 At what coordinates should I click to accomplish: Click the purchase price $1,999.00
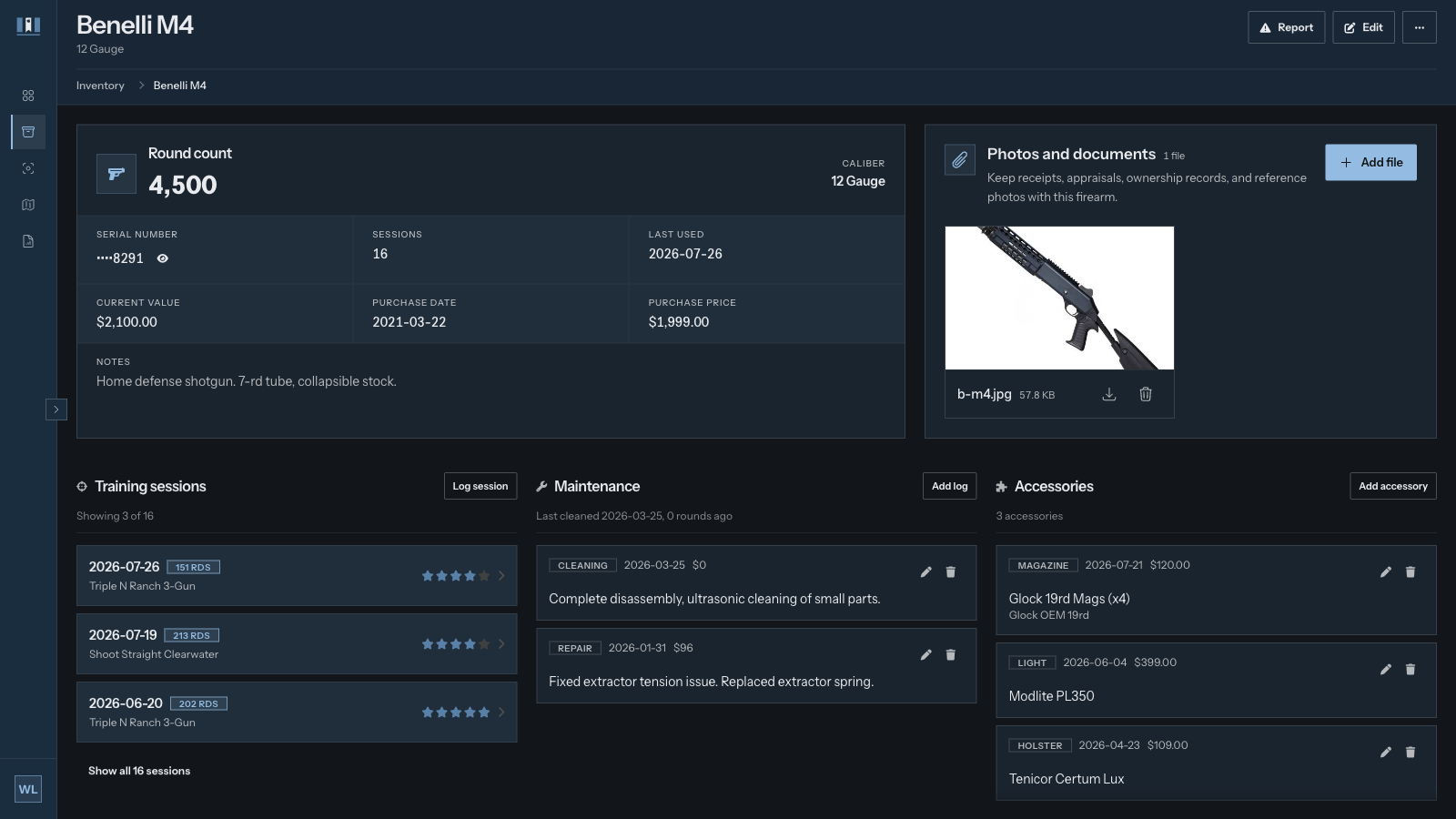(x=679, y=322)
